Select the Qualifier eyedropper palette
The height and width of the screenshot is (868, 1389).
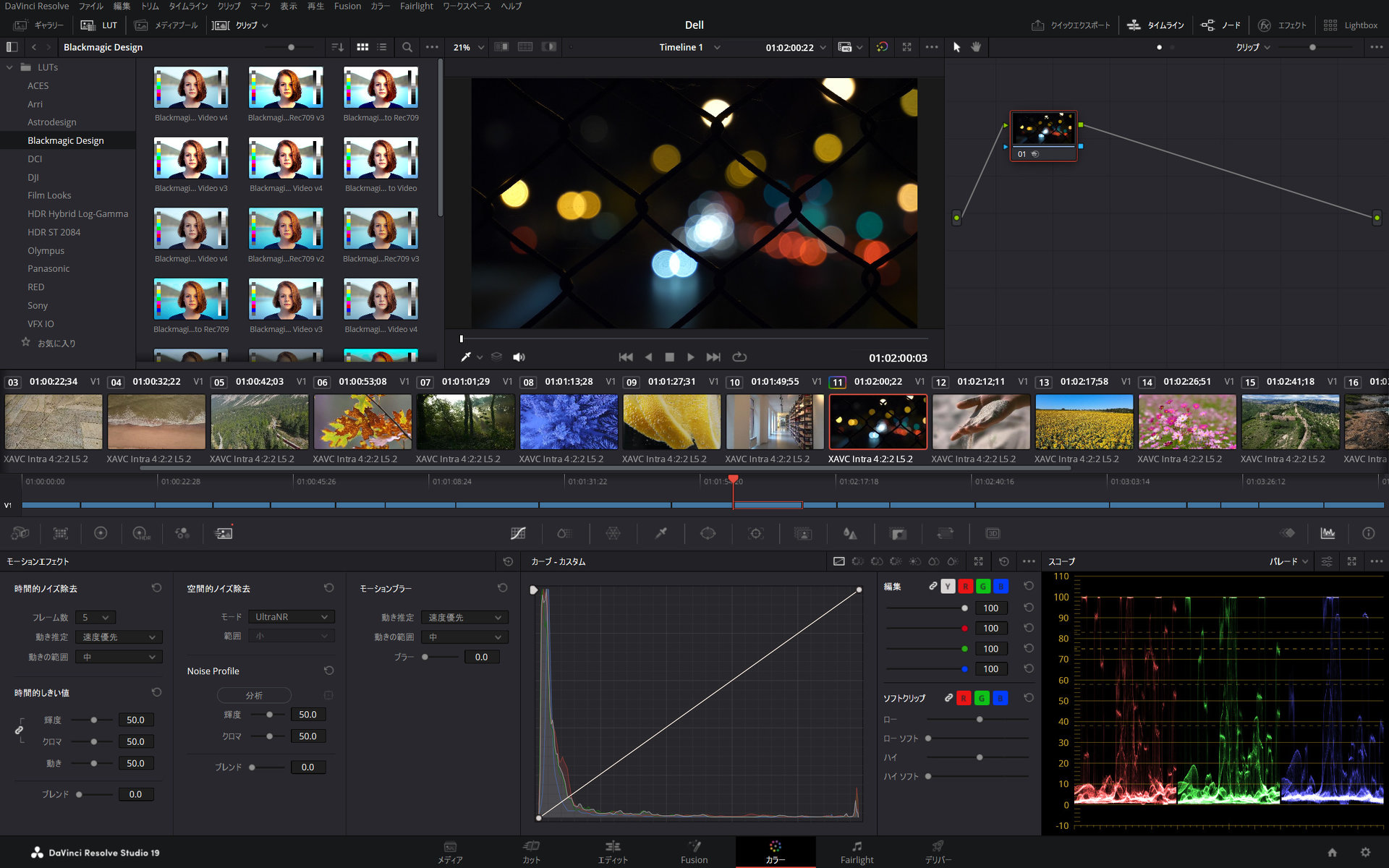pyautogui.click(x=660, y=533)
